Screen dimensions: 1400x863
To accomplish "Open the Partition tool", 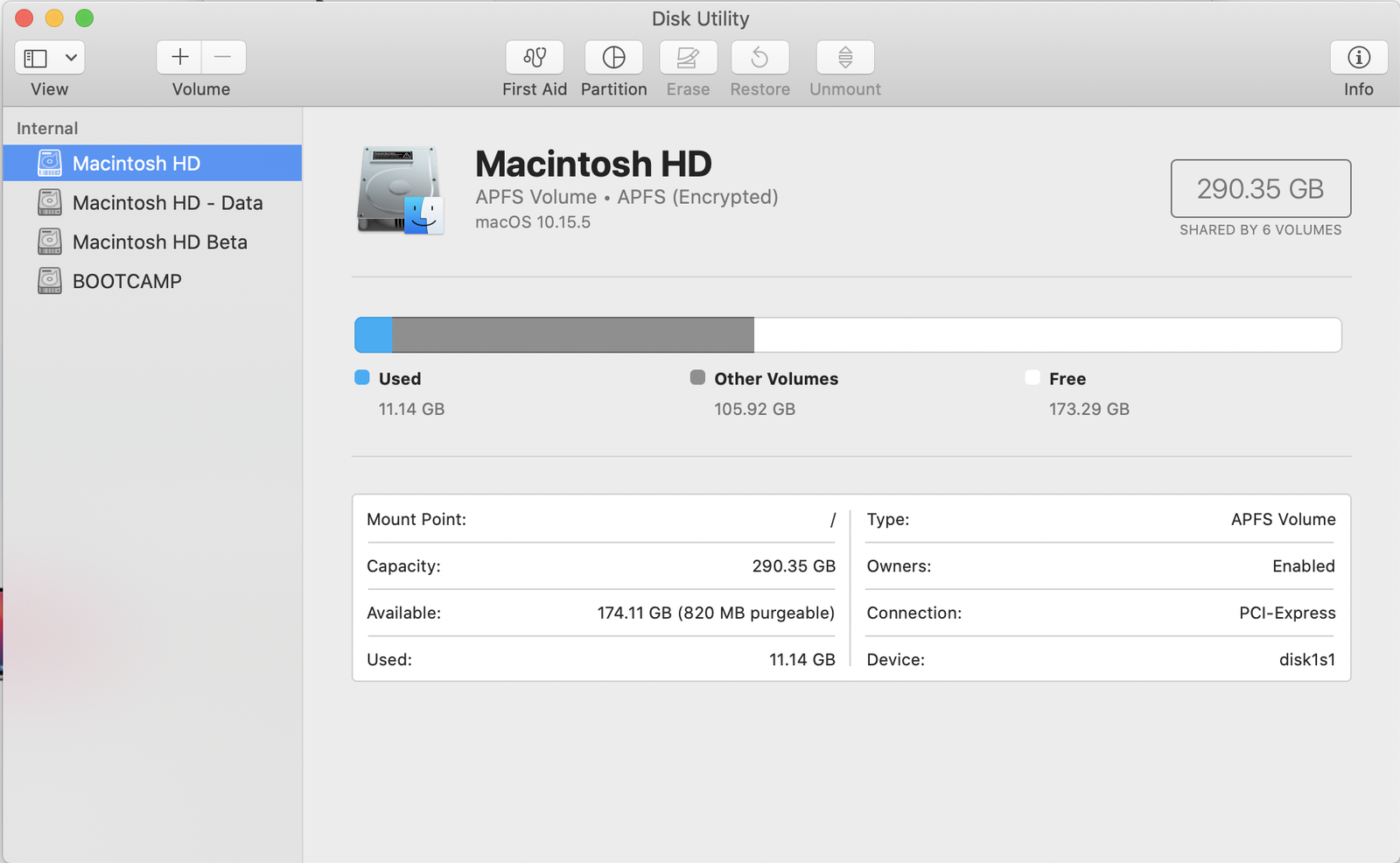I will (614, 58).
